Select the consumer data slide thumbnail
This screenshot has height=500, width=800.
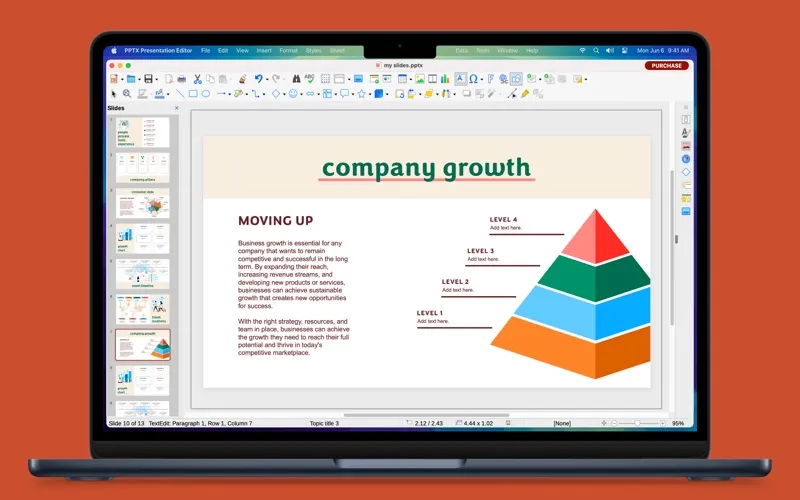142,203
